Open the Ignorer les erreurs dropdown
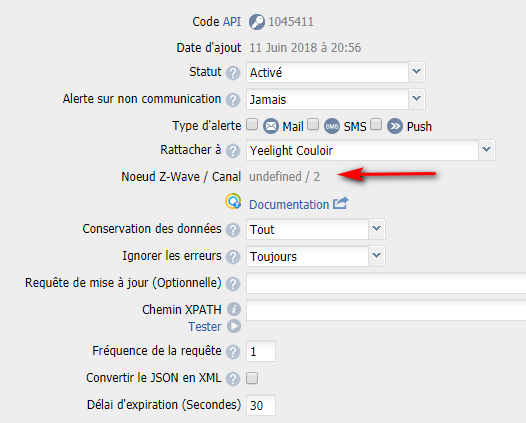Viewport: 526px width, 423px height. pyautogui.click(x=316, y=256)
